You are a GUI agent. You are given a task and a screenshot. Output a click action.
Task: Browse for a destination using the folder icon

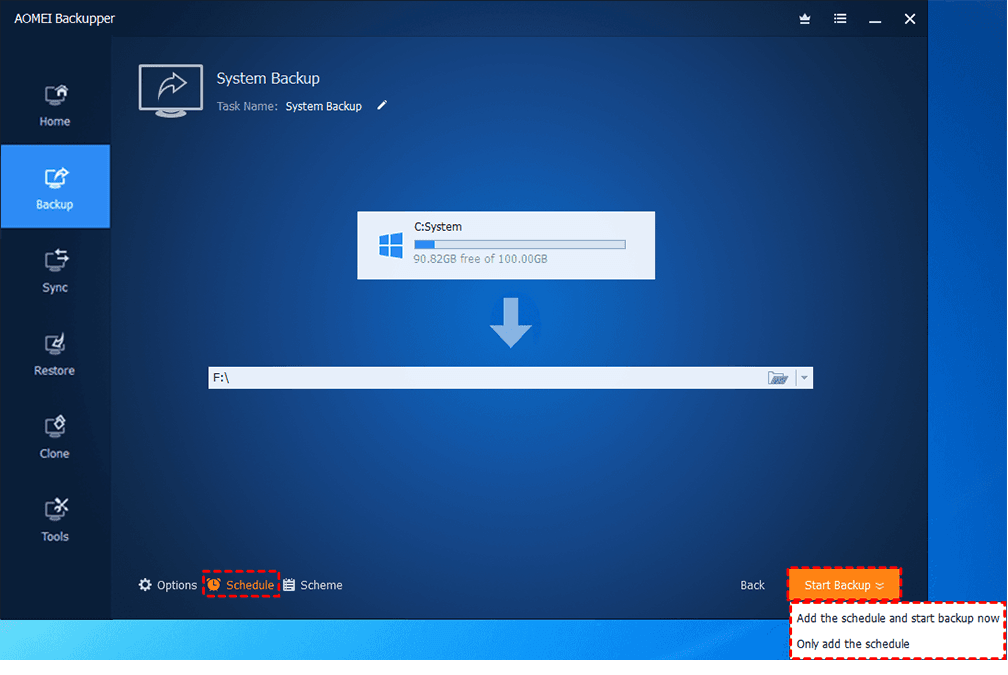click(778, 377)
